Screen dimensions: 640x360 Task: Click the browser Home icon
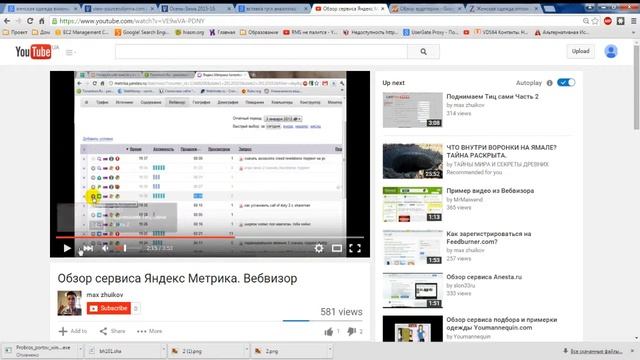[x=41, y=21]
